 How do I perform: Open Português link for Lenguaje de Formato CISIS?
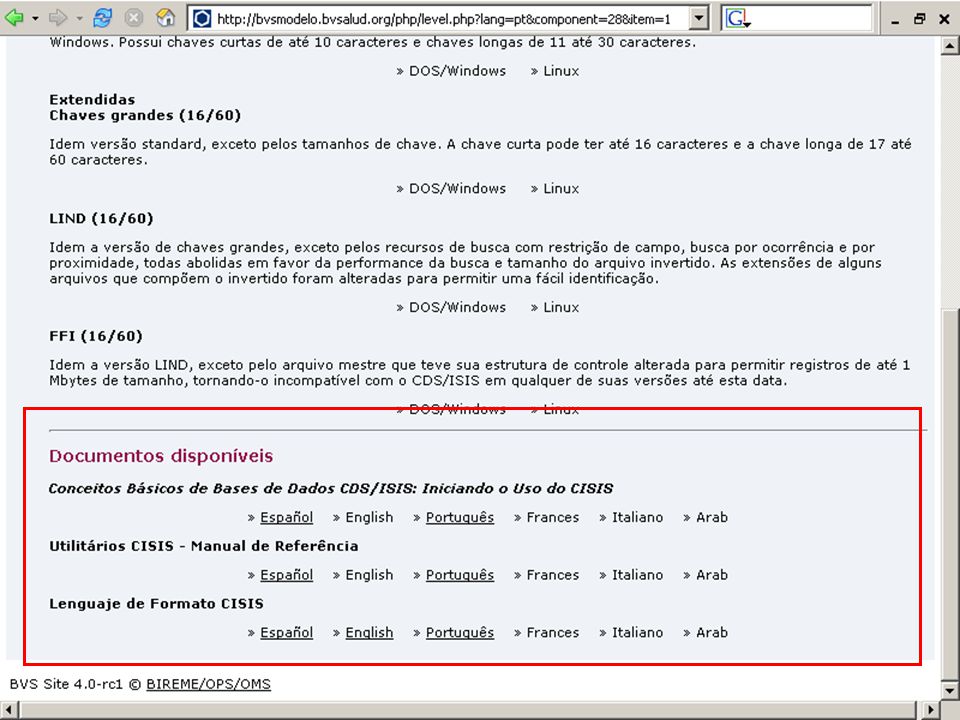460,633
